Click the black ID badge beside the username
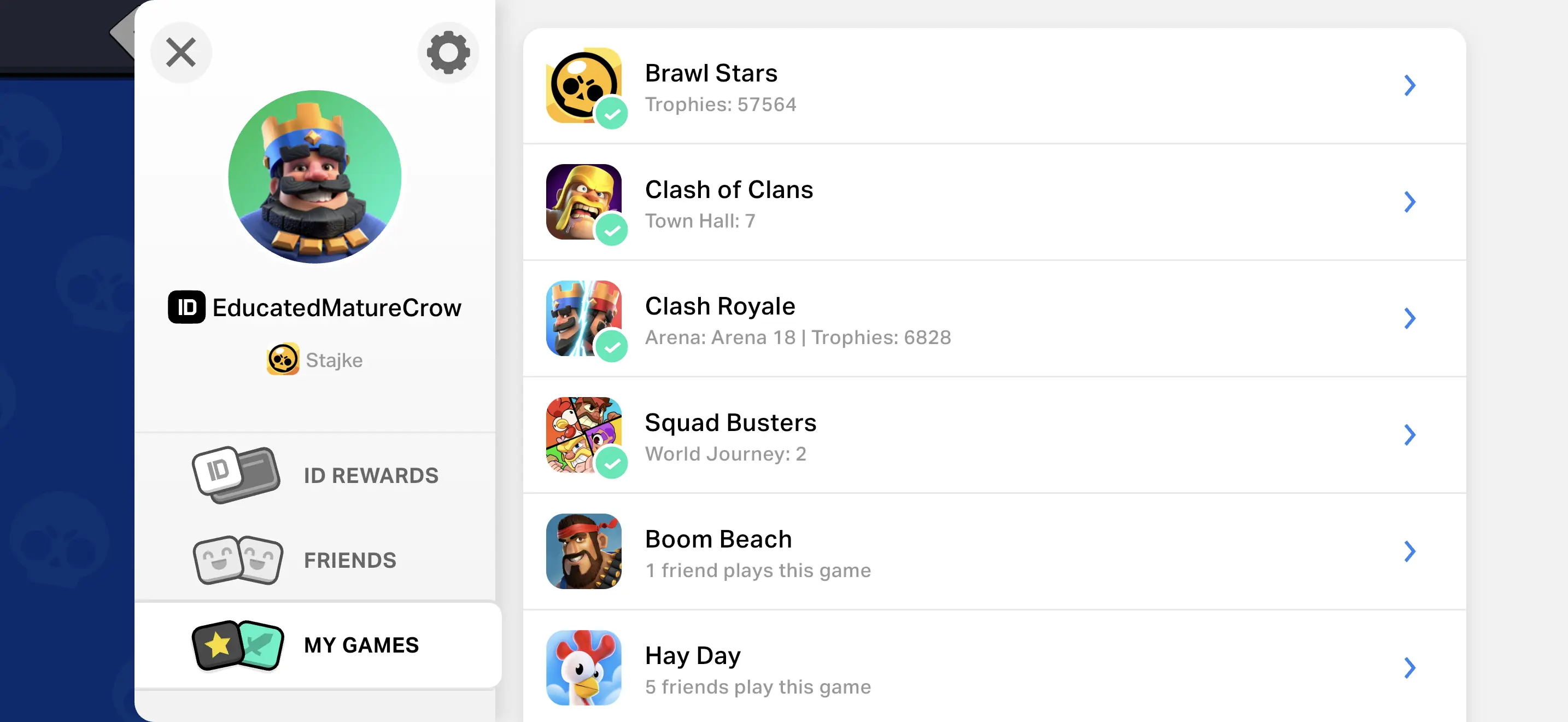 point(186,307)
